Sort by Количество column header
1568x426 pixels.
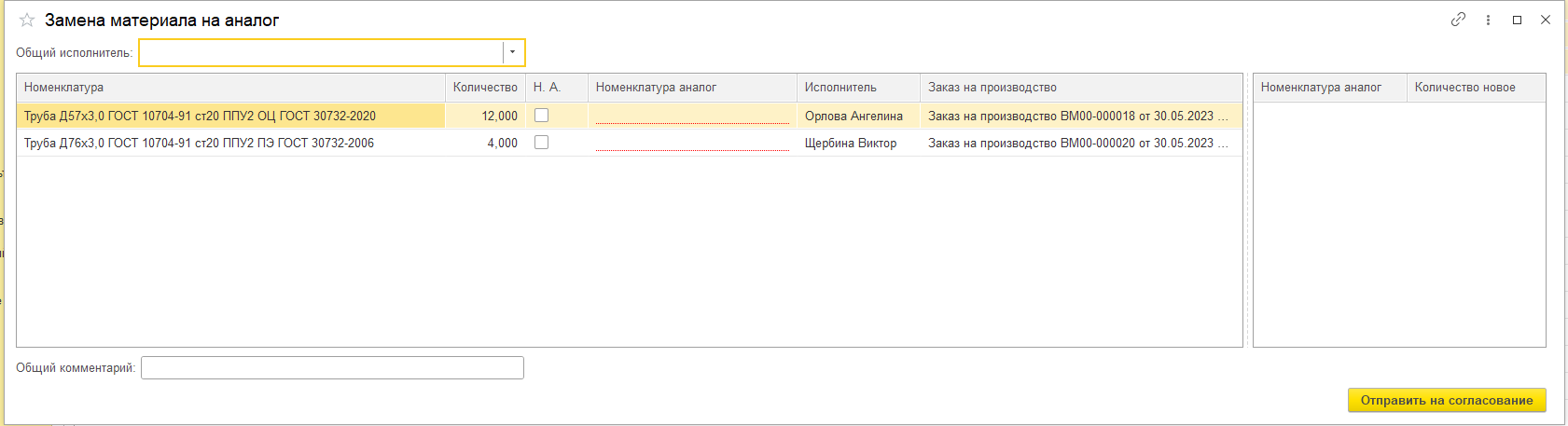tap(485, 88)
